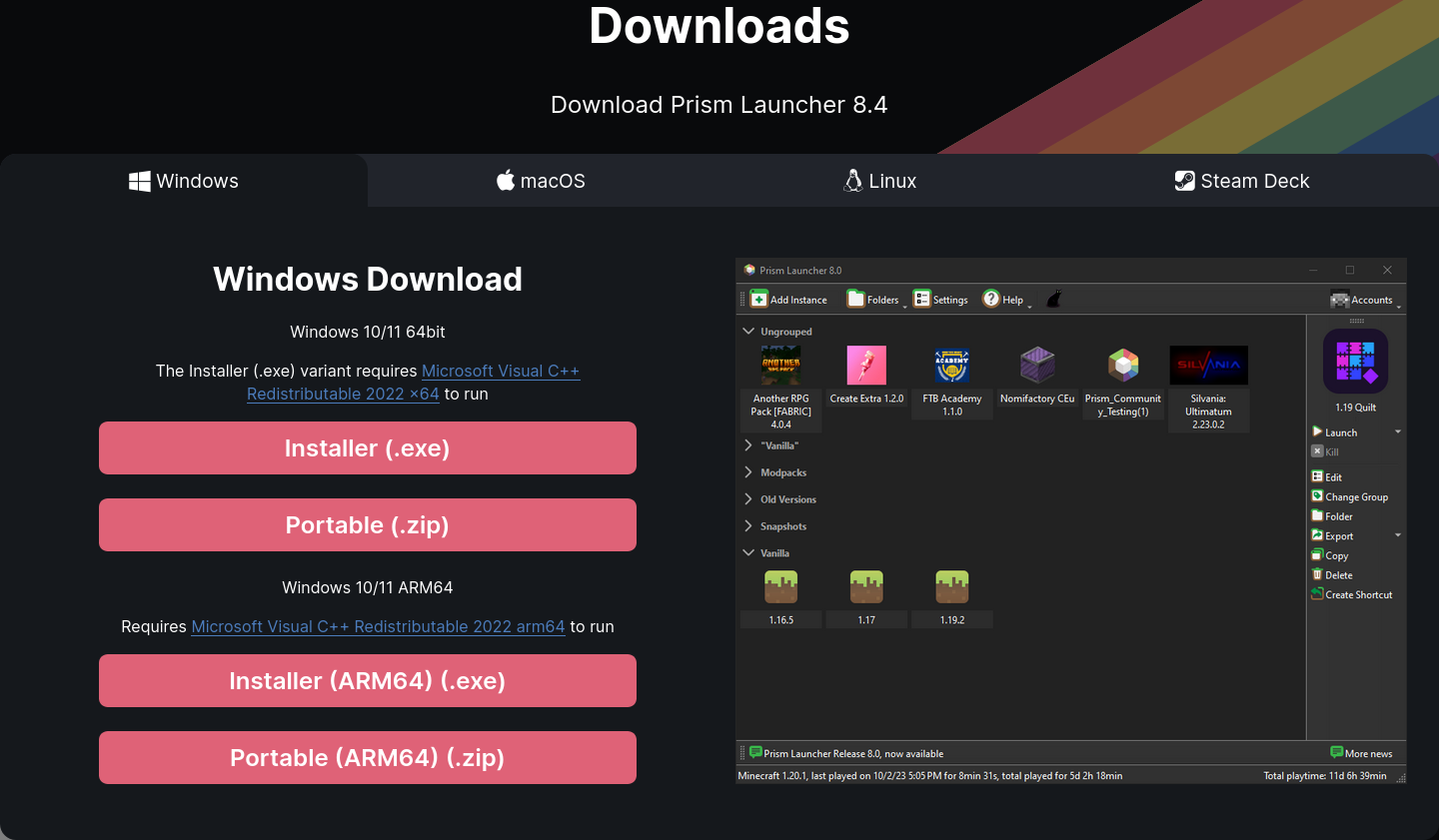Click the Edit instance icon
Image resolution: width=1439 pixels, height=840 pixels.
1331,476
